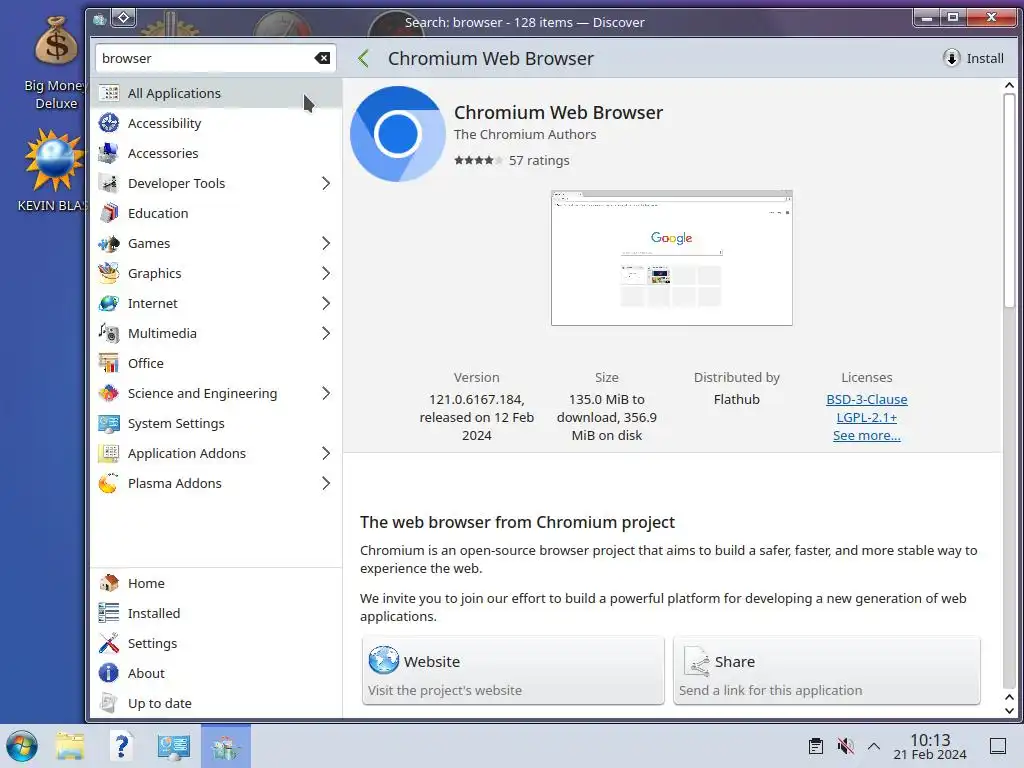Open the LGPL-2.1+ license link
Viewport: 1024px width, 768px height.
click(x=867, y=418)
